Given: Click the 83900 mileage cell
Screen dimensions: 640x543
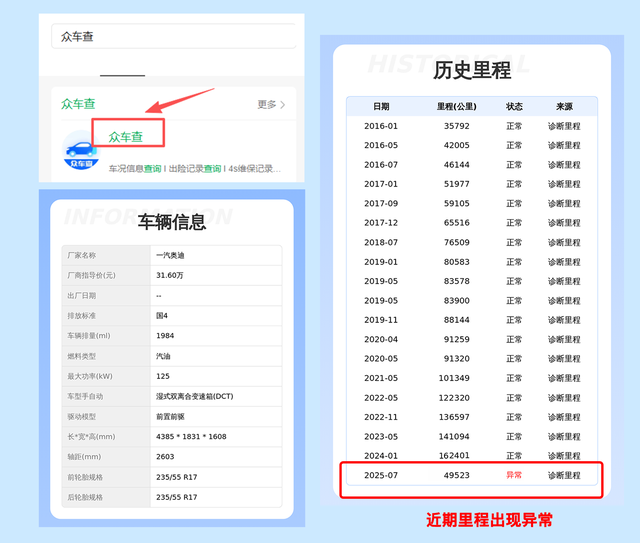Looking at the screenshot, I should pos(457,300).
